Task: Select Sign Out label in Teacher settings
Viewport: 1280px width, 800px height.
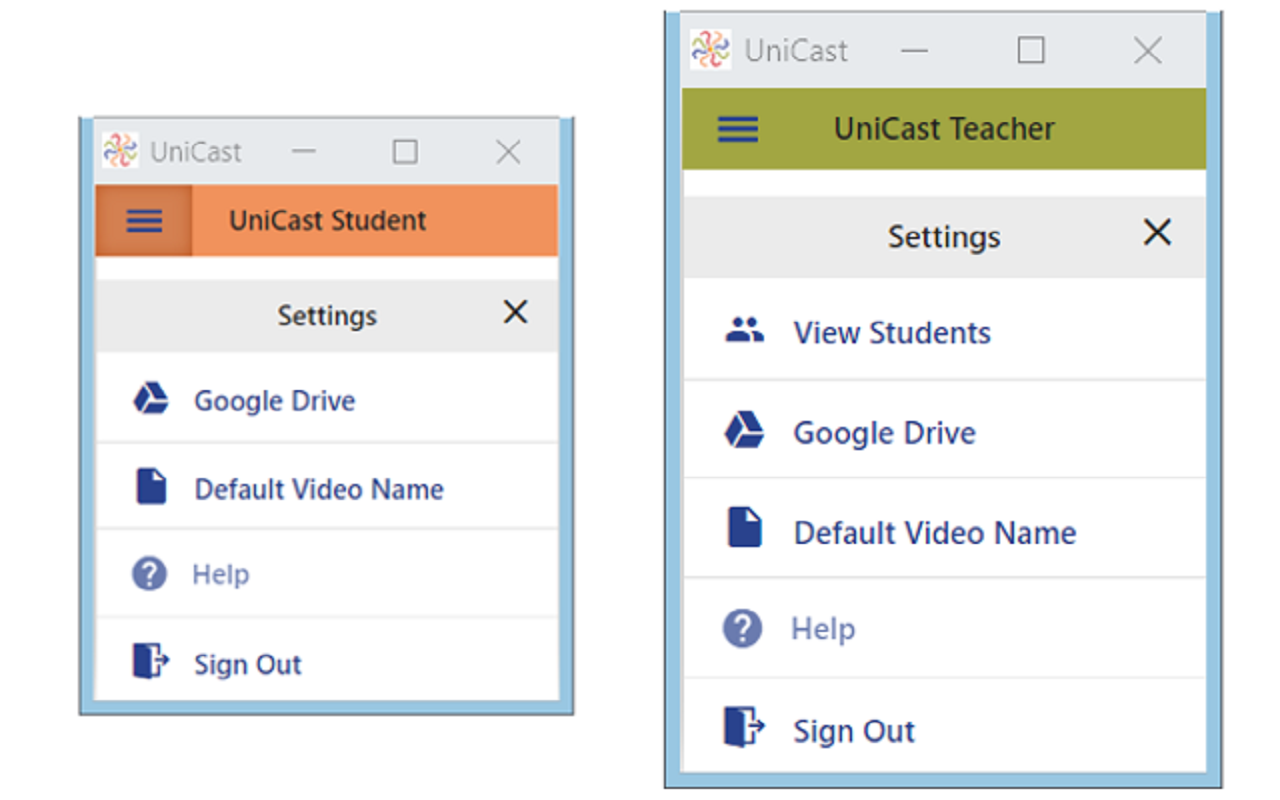Action: [x=854, y=731]
